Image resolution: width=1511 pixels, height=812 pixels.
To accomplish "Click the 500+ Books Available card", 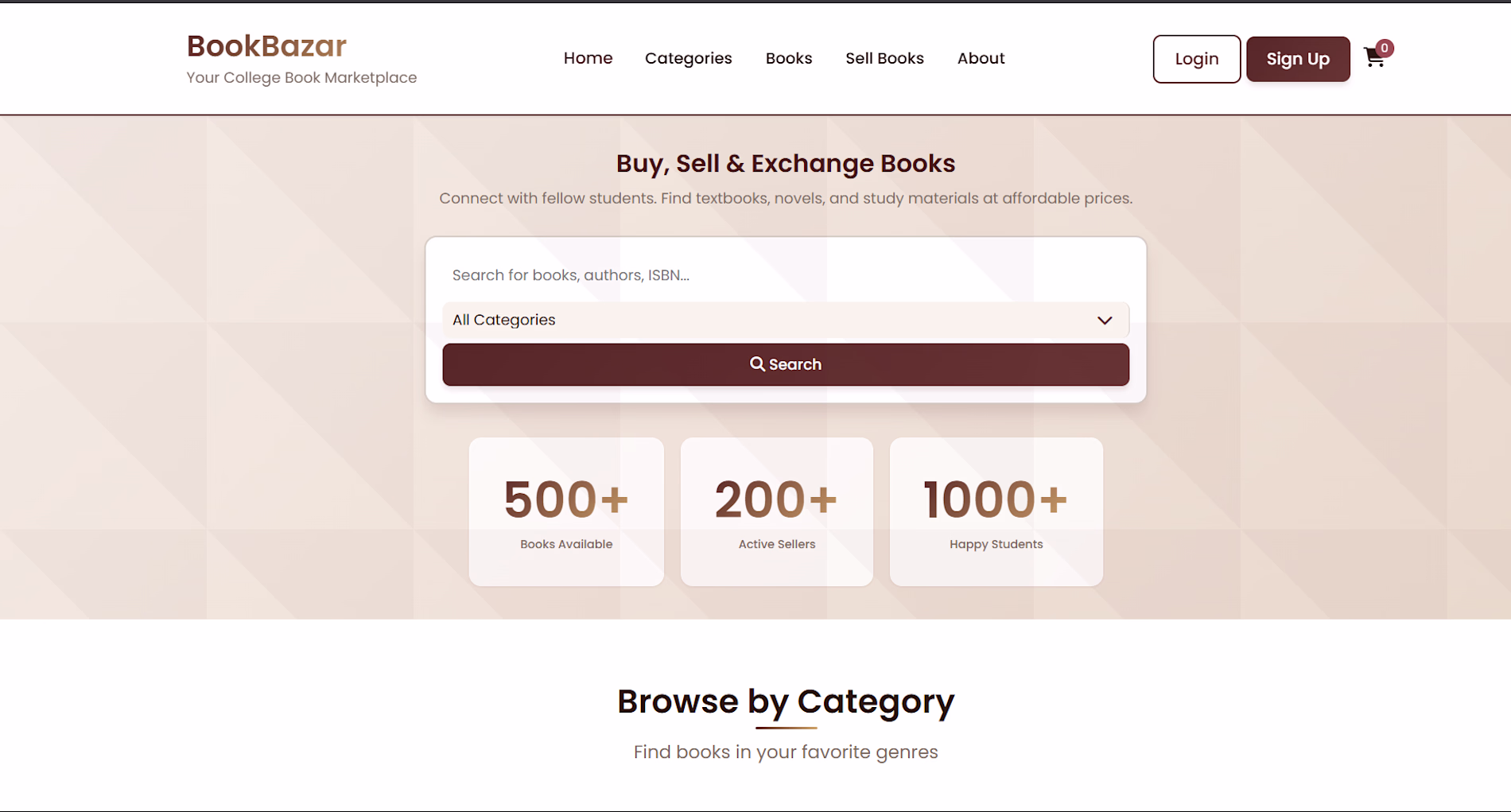I will (x=566, y=511).
